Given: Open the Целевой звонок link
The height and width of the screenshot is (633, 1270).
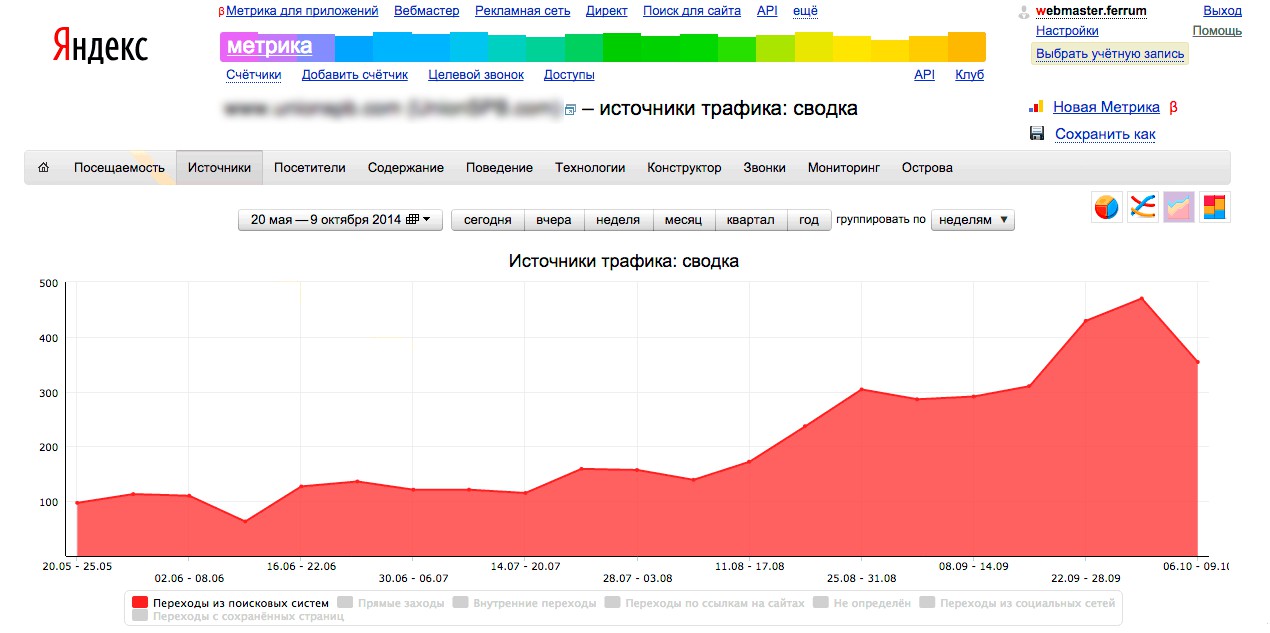Looking at the screenshot, I should click(476, 75).
